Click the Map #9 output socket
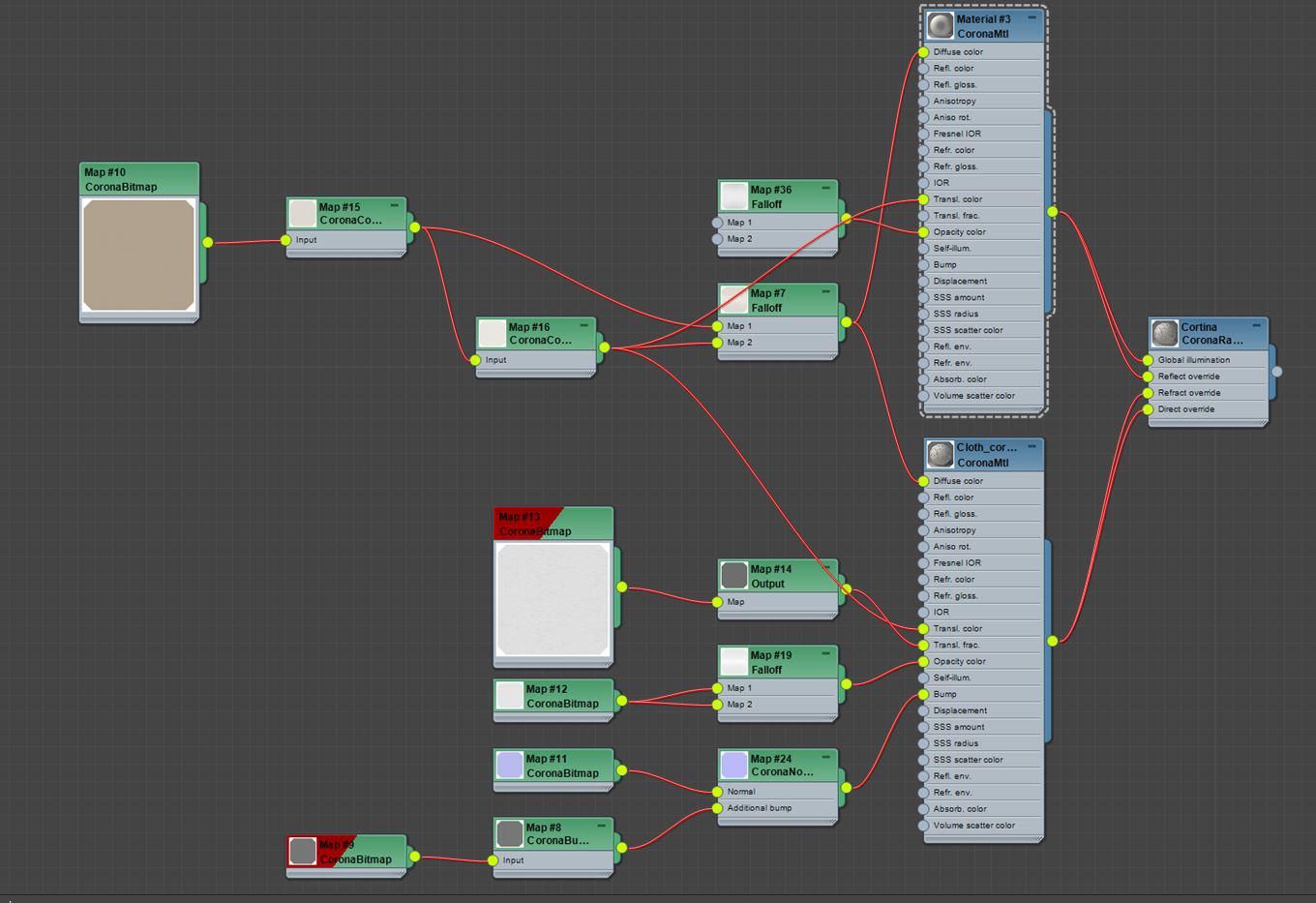This screenshot has height=903, width=1316. (414, 857)
